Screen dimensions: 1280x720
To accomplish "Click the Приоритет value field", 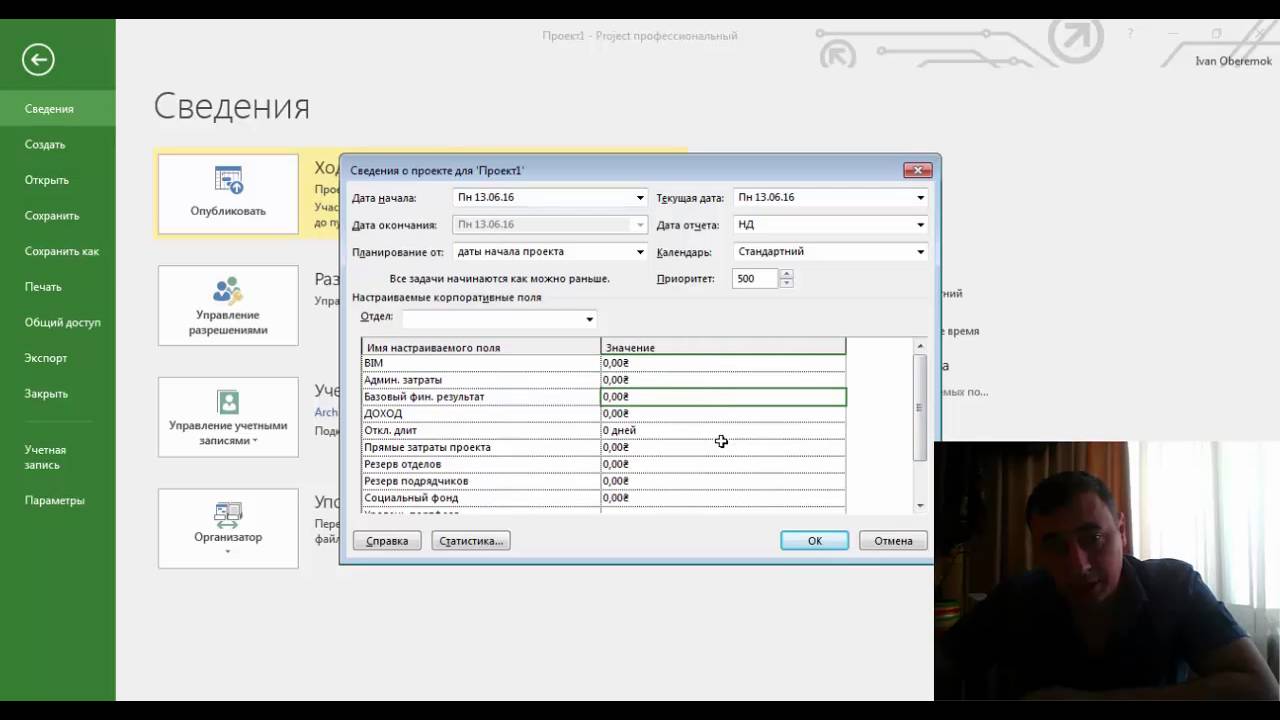I will click(755, 279).
